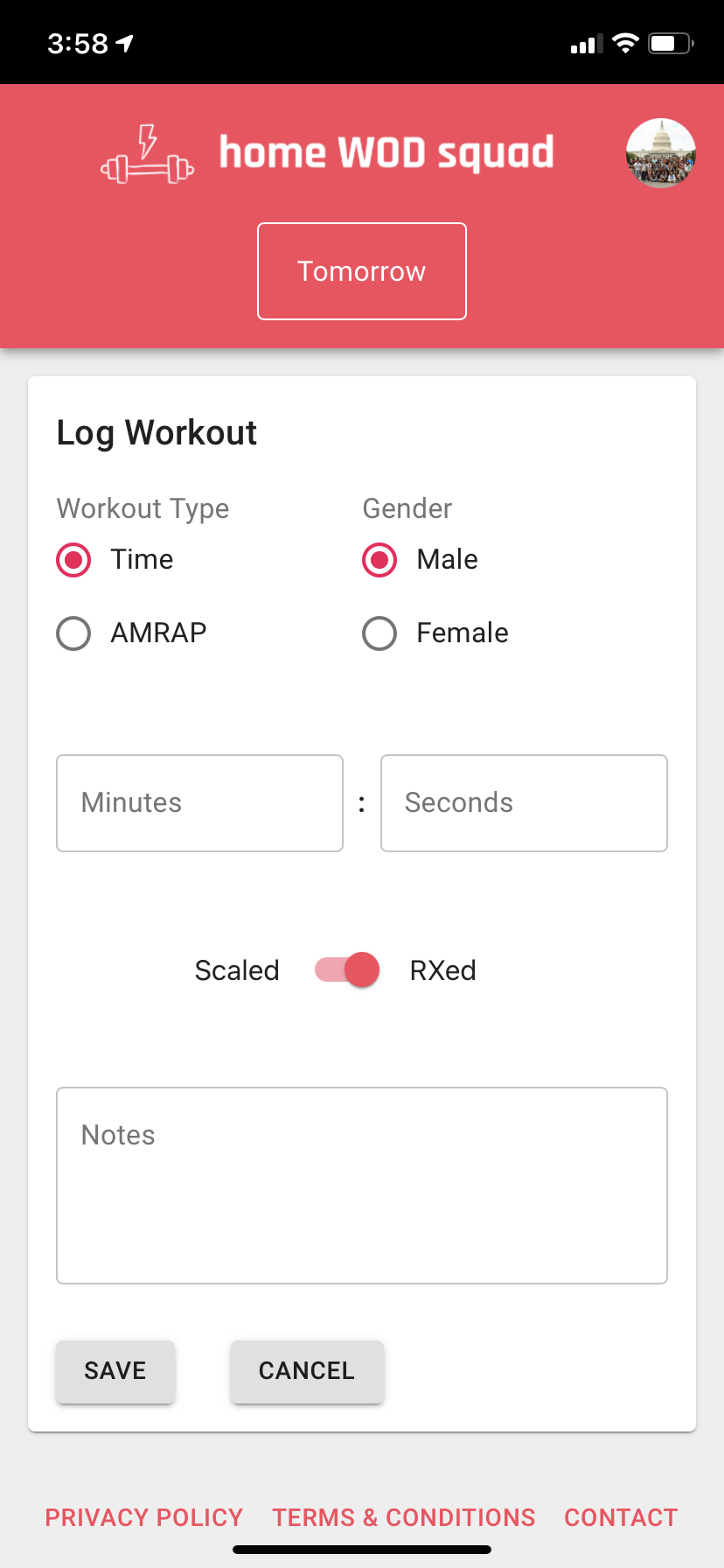
Task: Select the AMRAP workout type
Action: point(73,633)
